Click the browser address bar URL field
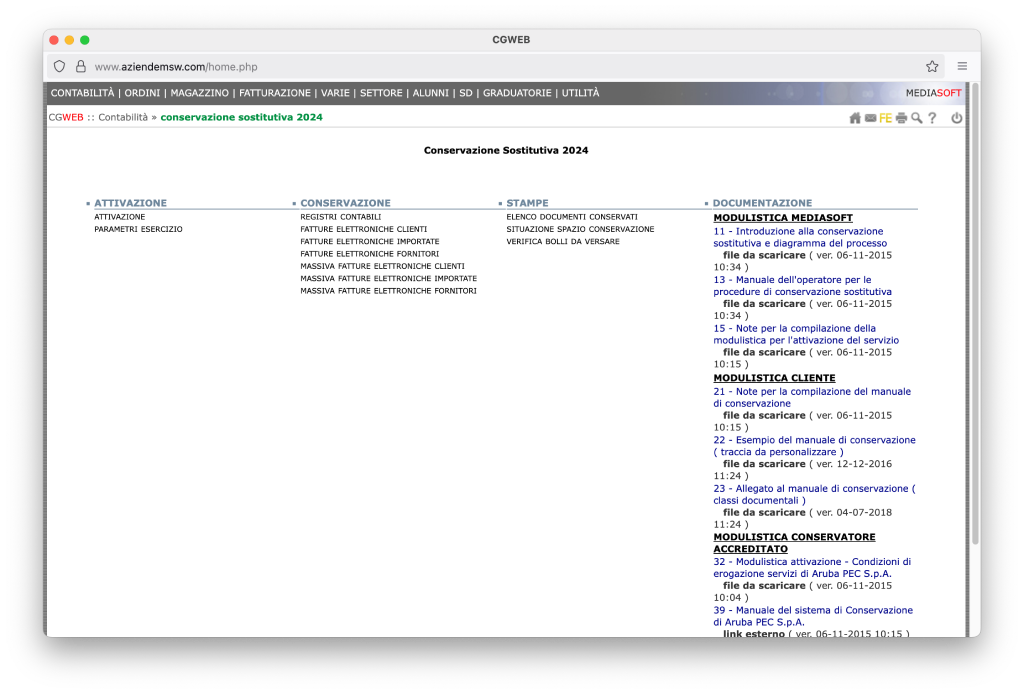Viewport: 1024px width, 694px height. (x=500, y=66)
